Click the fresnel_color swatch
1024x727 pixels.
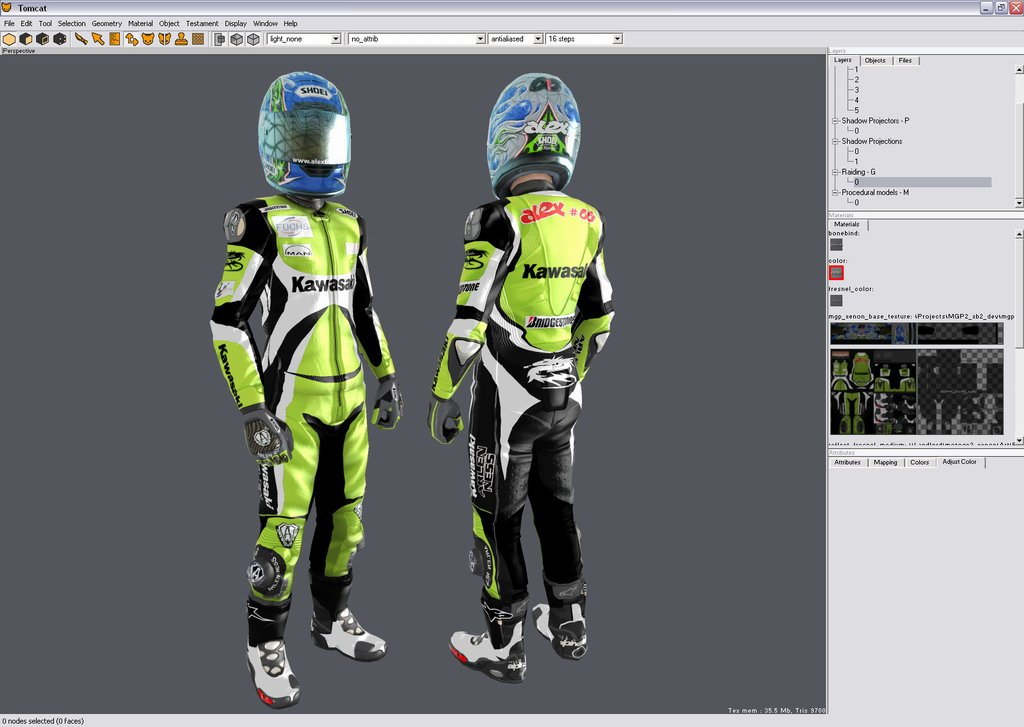(836, 300)
